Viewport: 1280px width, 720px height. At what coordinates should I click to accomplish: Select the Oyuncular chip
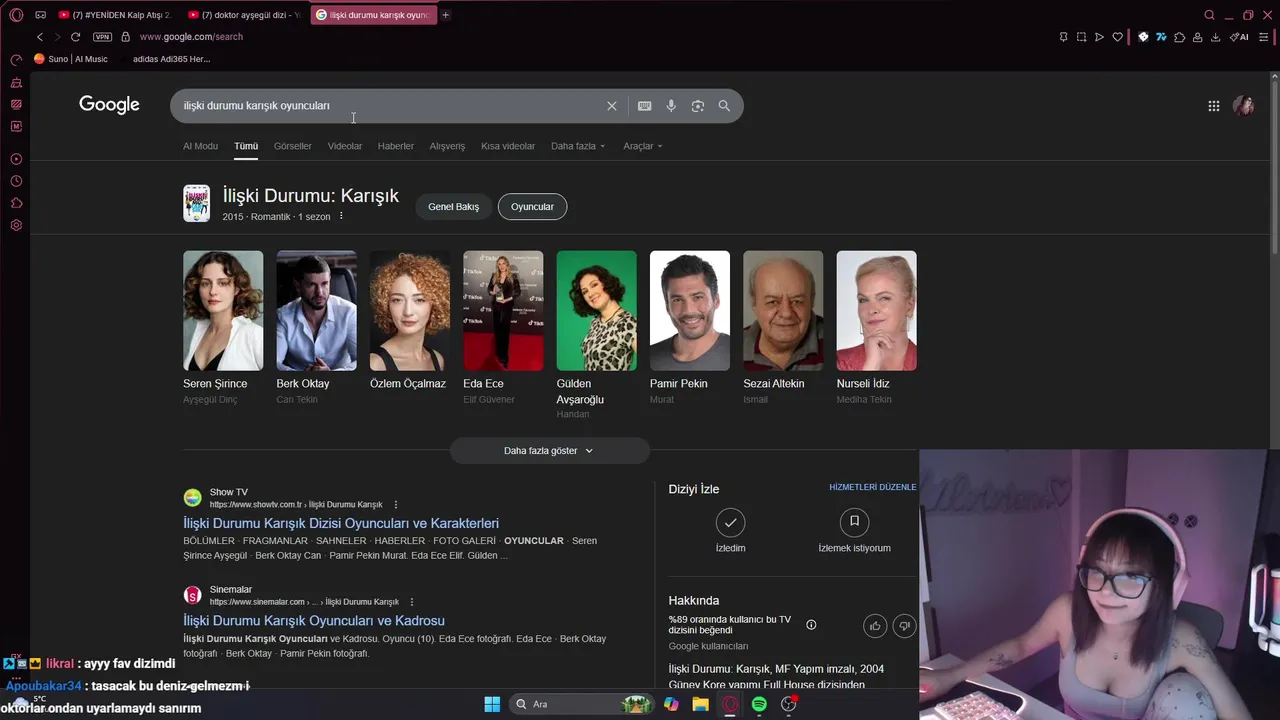coord(532,207)
